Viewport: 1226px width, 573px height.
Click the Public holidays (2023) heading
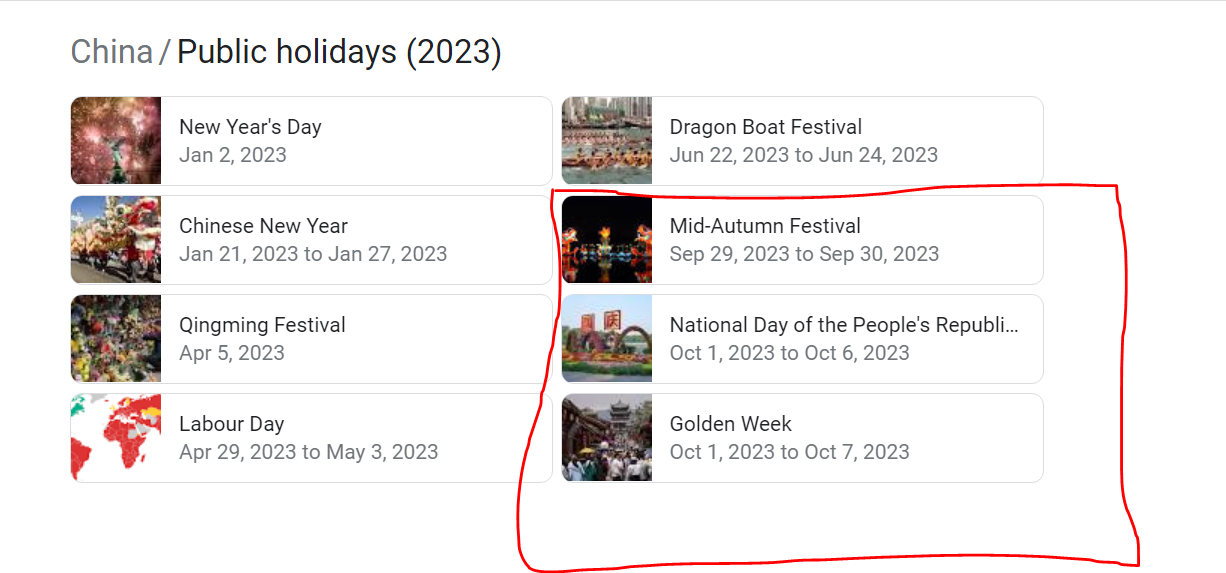coord(339,51)
